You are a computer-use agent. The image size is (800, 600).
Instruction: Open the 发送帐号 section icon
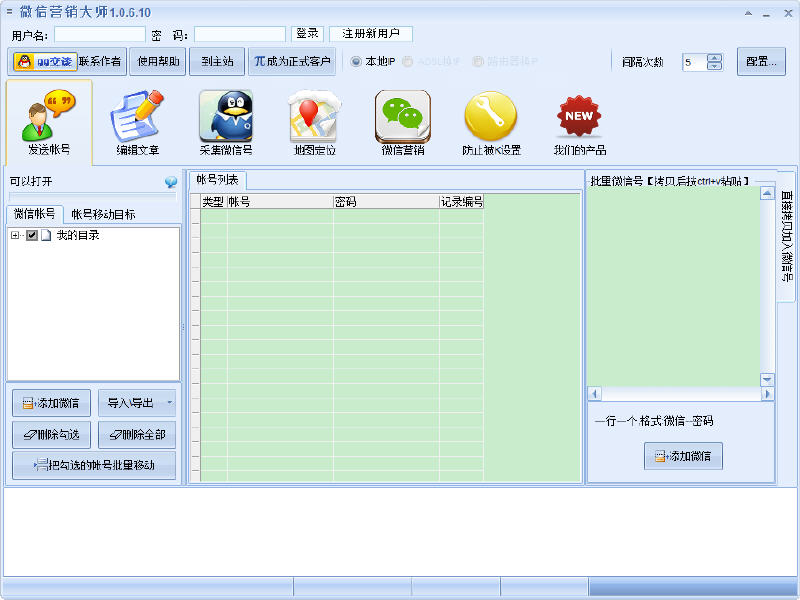tap(49, 122)
